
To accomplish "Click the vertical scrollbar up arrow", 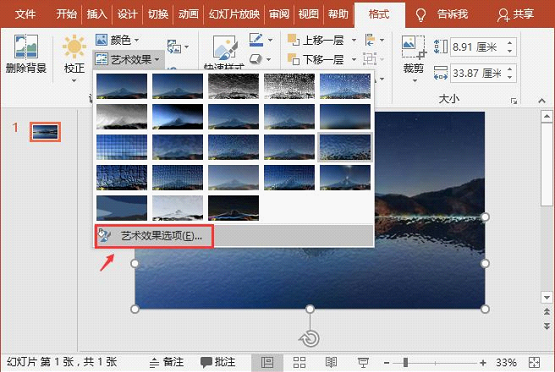I will (x=547, y=117).
